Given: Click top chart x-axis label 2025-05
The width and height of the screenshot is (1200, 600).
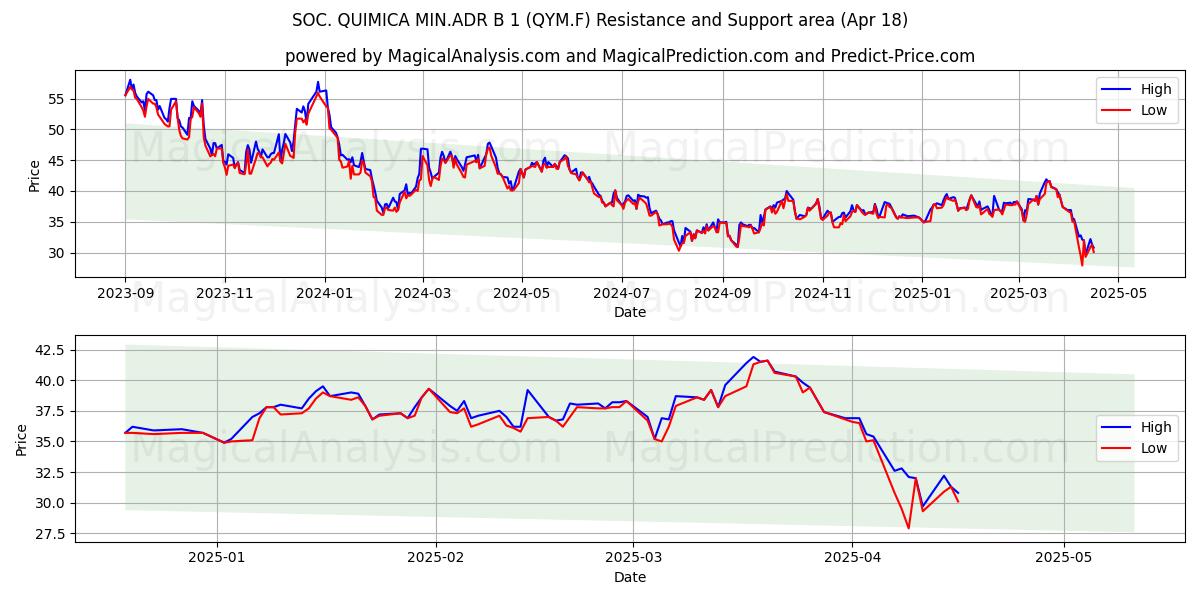Looking at the screenshot, I should (1119, 295).
